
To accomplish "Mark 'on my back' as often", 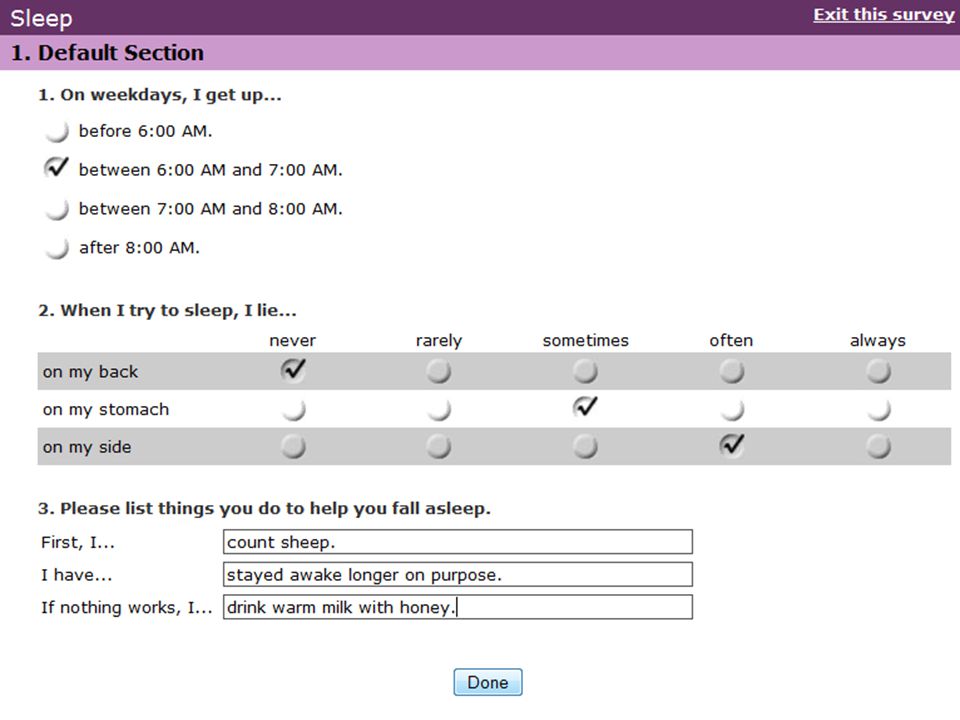I will pos(732,371).
